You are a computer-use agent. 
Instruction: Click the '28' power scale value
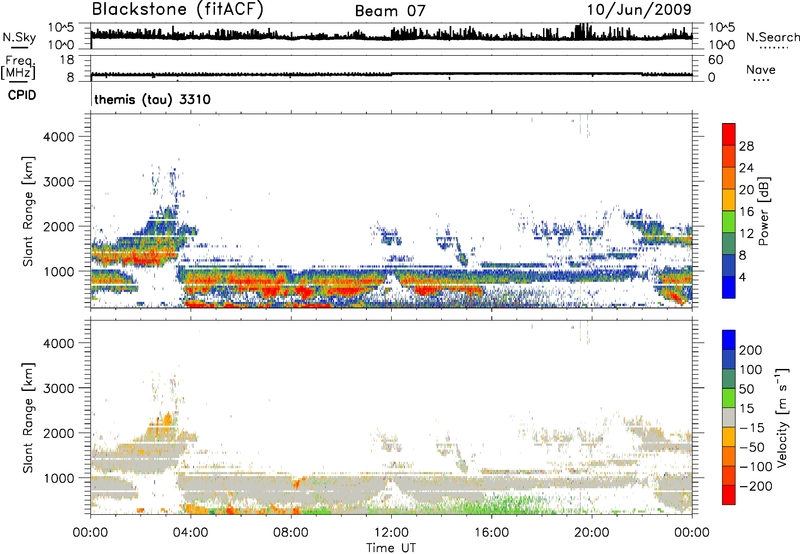(746, 146)
